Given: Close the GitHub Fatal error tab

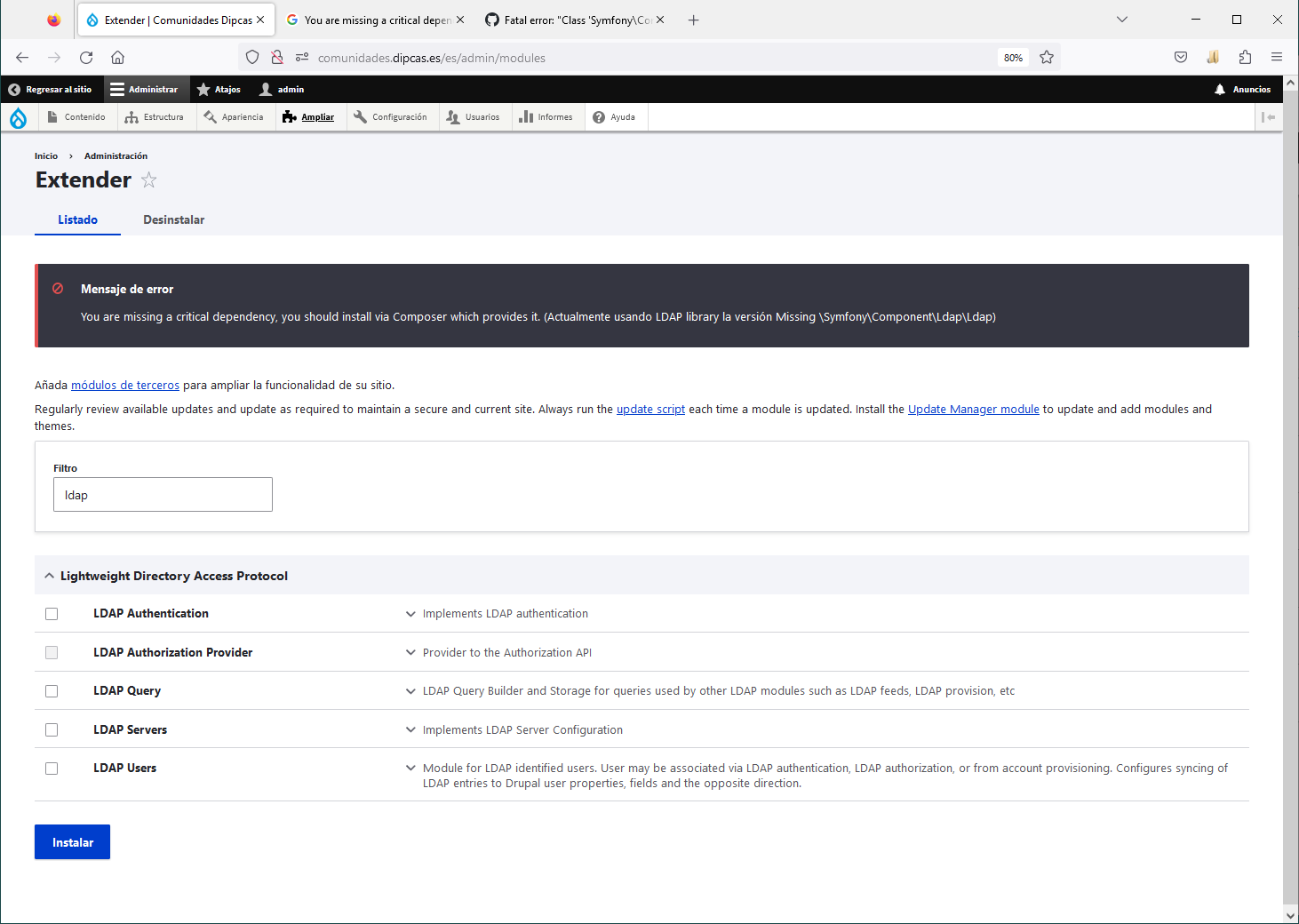Looking at the screenshot, I should pyautogui.click(x=660, y=20).
